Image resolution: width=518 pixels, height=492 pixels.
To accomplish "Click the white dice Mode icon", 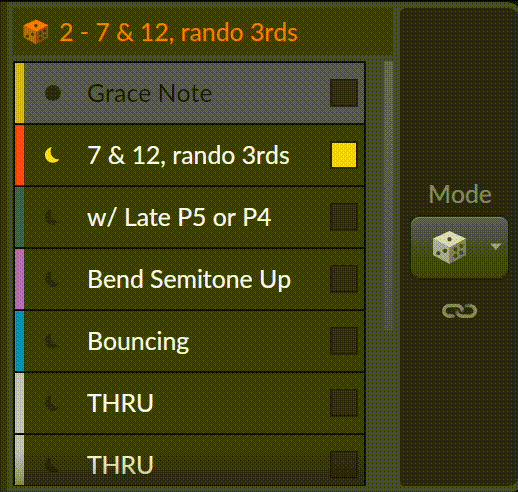I will (x=449, y=247).
